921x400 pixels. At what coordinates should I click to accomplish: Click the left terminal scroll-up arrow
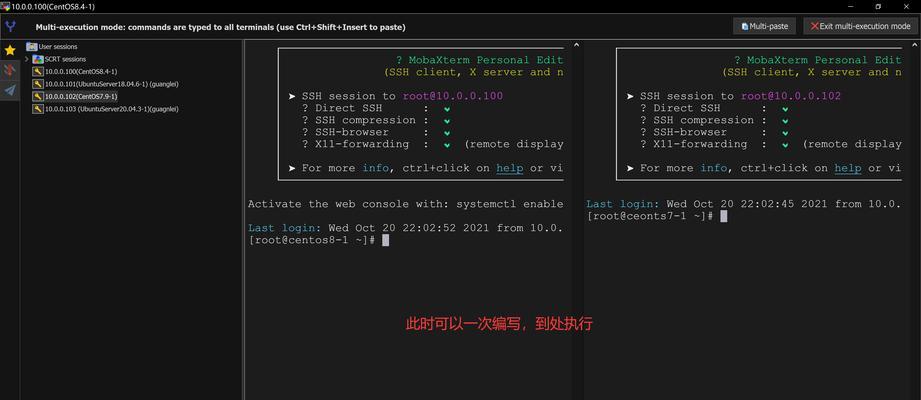[x=576, y=45]
